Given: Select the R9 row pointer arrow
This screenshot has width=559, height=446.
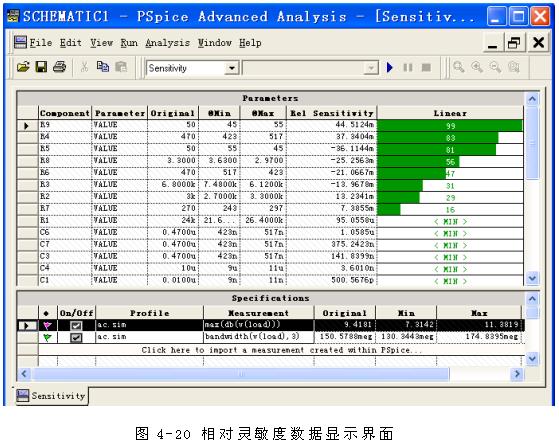Looking at the screenshot, I should coord(26,125).
